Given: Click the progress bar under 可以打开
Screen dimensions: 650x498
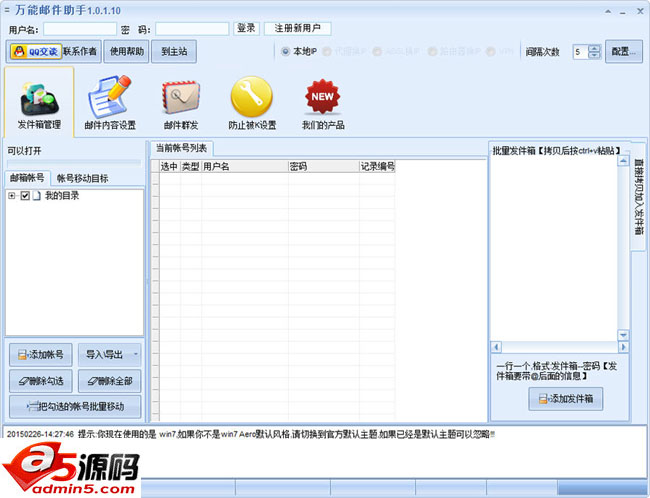Looking at the screenshot, I should pos(74,163).
